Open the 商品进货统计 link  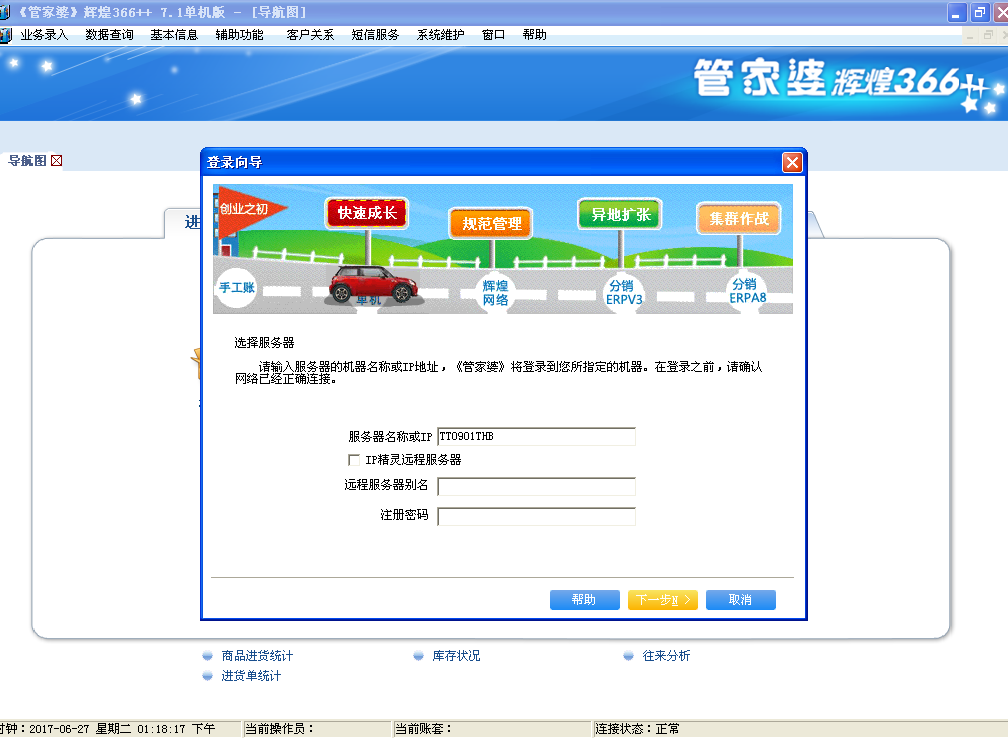tap(256, 656)
